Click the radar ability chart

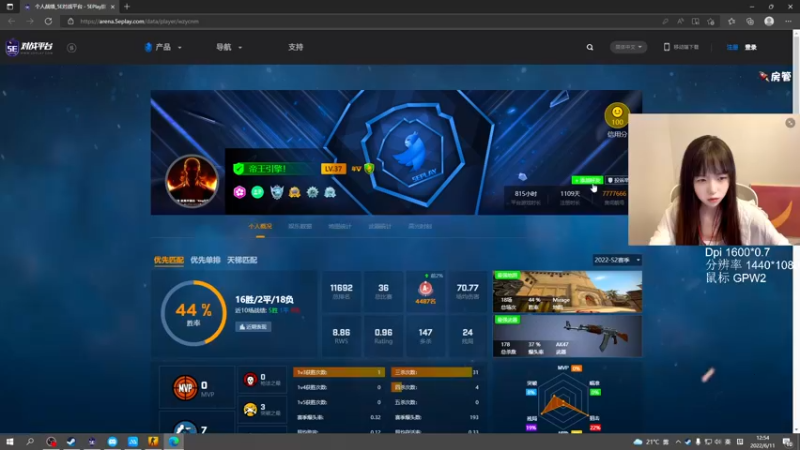pyautogui.click(x=563, y=401)
